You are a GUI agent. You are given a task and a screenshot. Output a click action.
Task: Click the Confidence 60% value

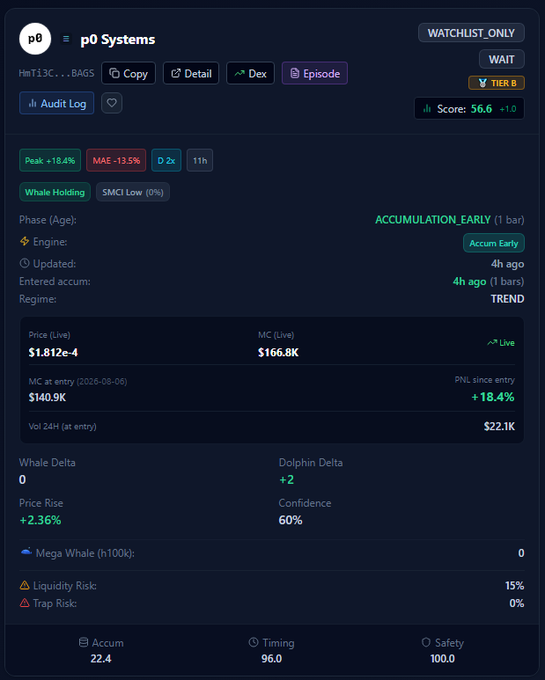coord(290,520)
